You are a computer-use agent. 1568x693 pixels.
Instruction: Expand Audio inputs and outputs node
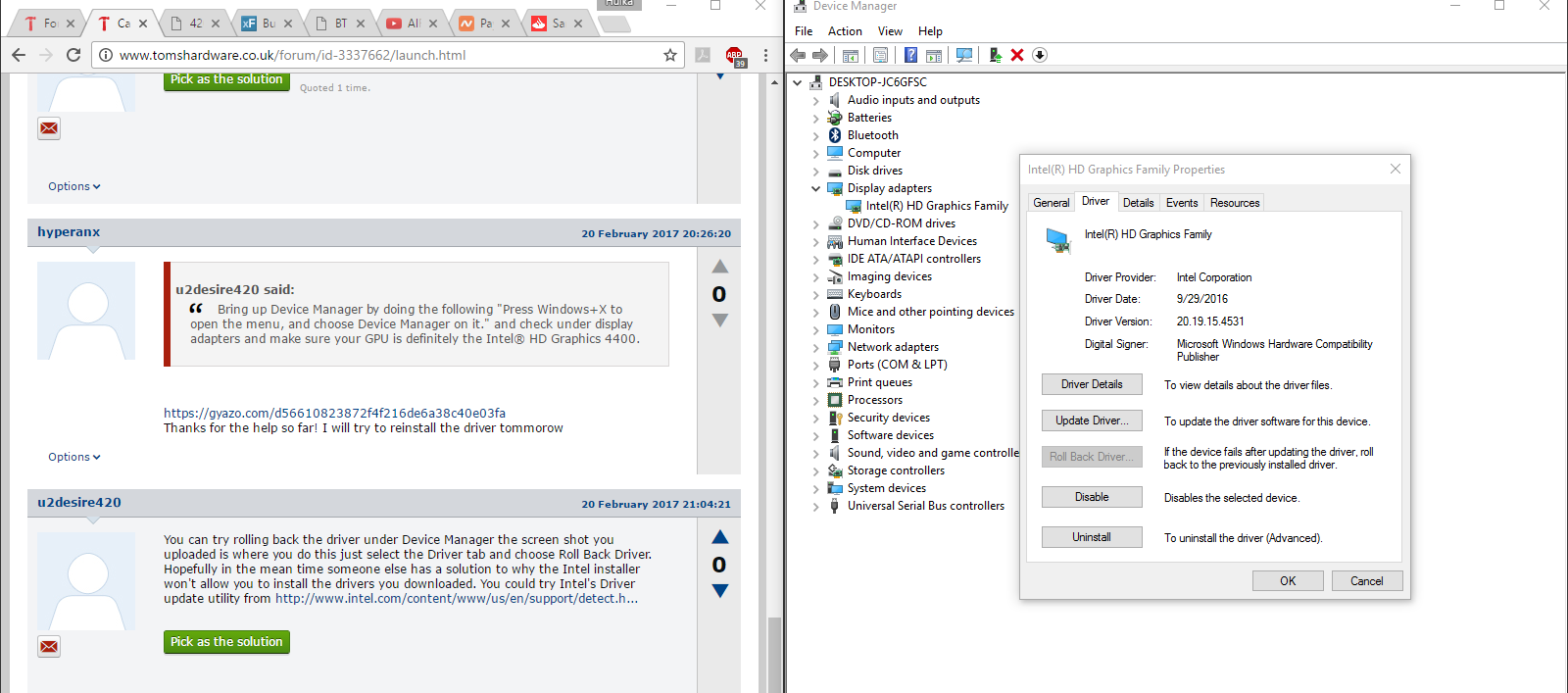[815, 100]
